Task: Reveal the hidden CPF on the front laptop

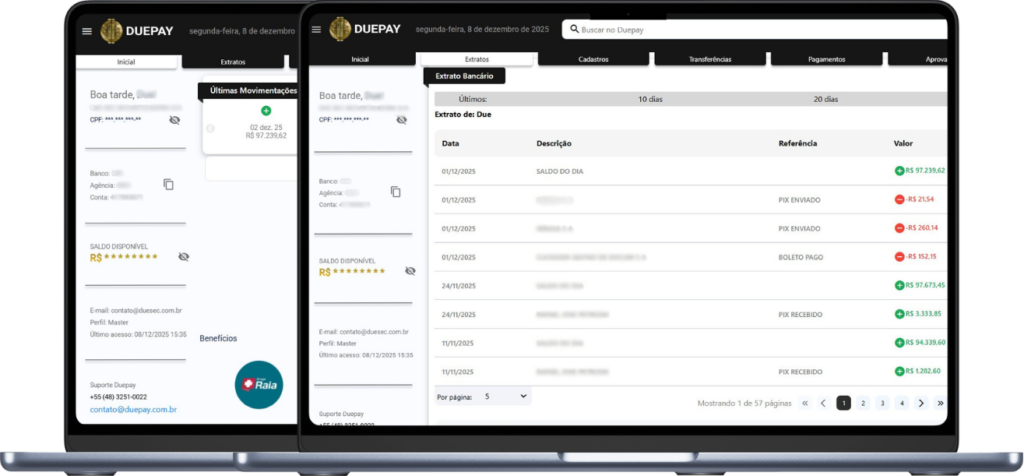Action: [402, 120]
